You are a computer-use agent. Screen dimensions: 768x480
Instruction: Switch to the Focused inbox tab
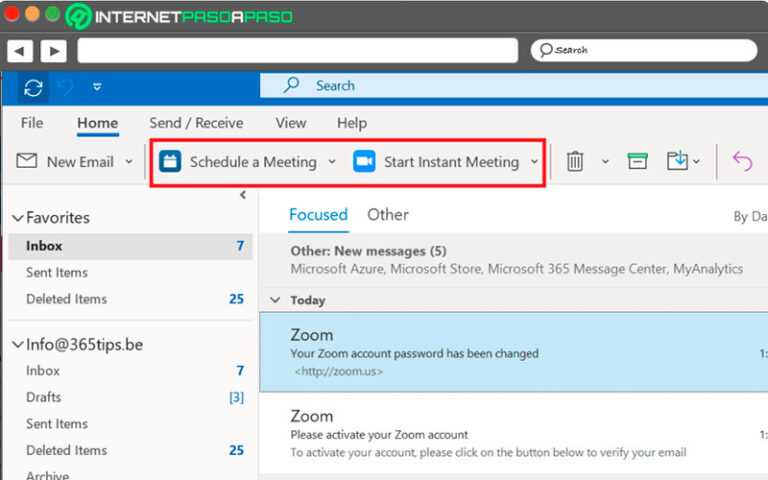pos(318,215)
